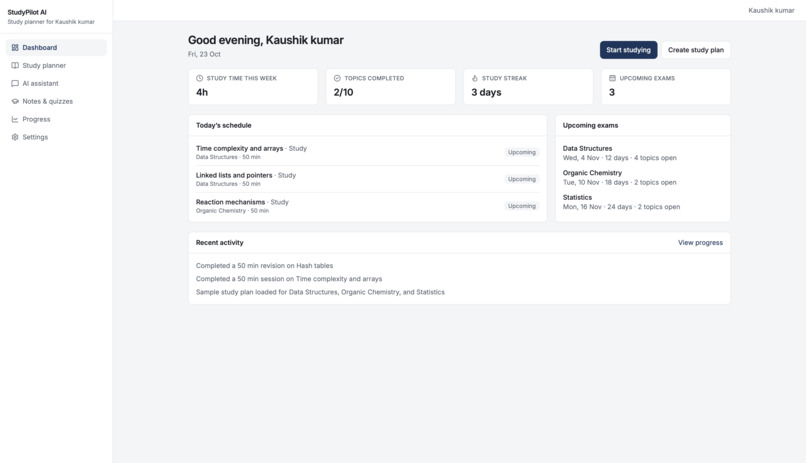This screenshot has width=806, height=463.
Task: Click the Upcoming exams panel heading
Action: (x=590, y=125)
